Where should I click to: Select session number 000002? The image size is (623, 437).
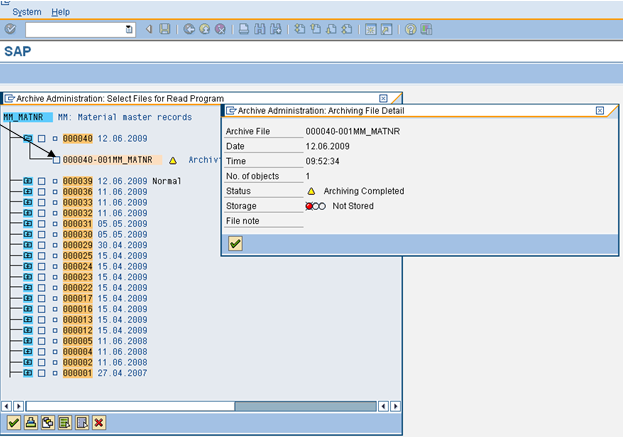tap(77, 362)
